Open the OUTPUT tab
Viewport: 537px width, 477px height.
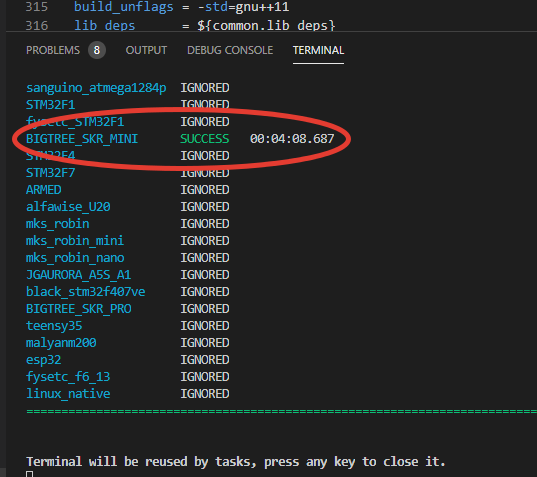146,50
